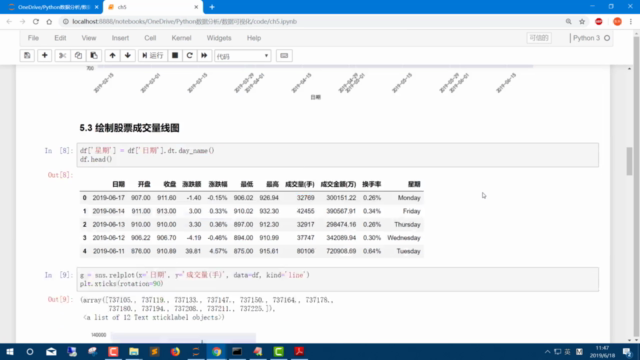Open the command palette keyboard icon
The width and height of the screenshot is (640, 360).
point(284,56)
